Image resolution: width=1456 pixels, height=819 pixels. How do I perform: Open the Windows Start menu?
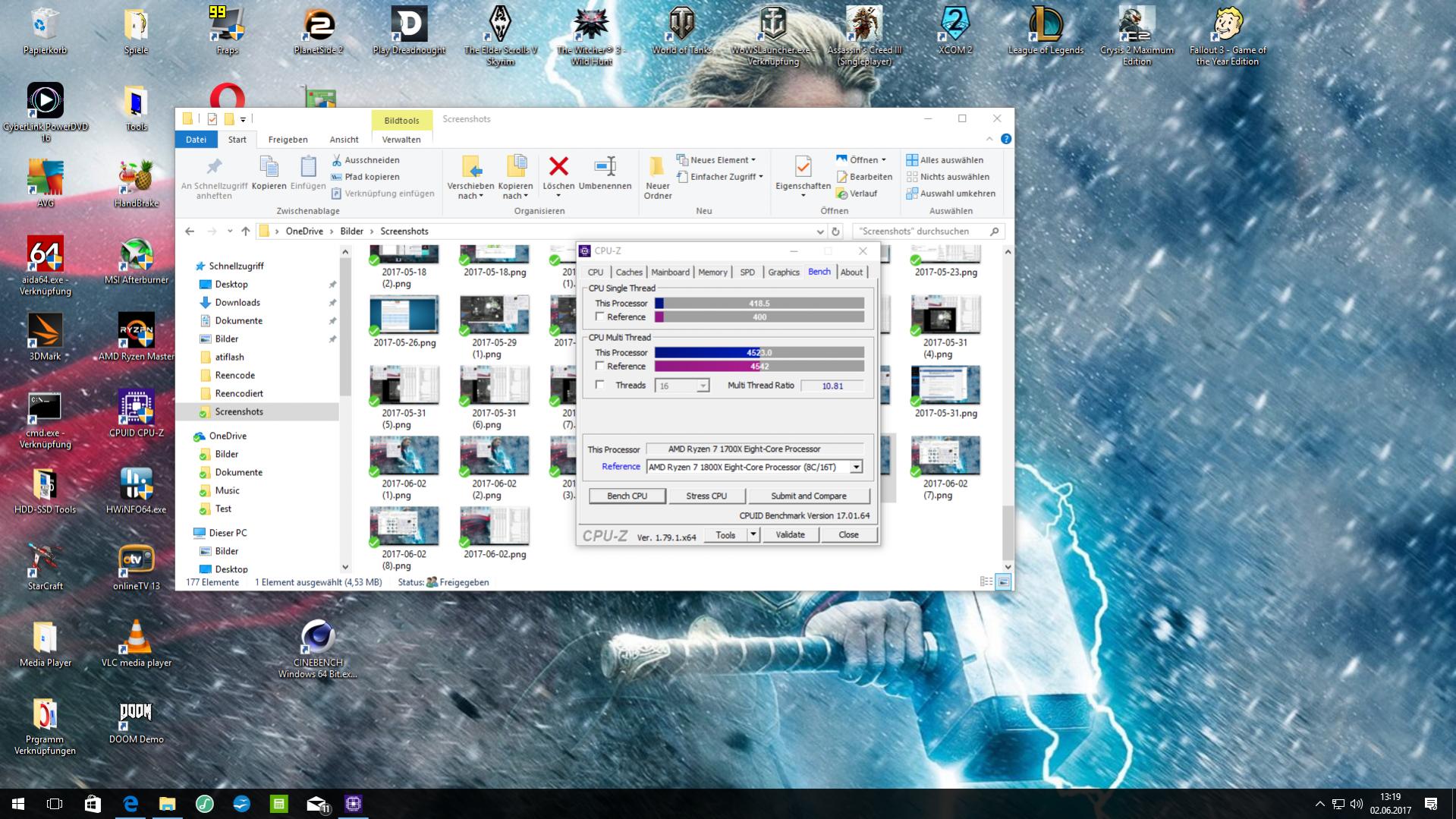tap(18, 804)
